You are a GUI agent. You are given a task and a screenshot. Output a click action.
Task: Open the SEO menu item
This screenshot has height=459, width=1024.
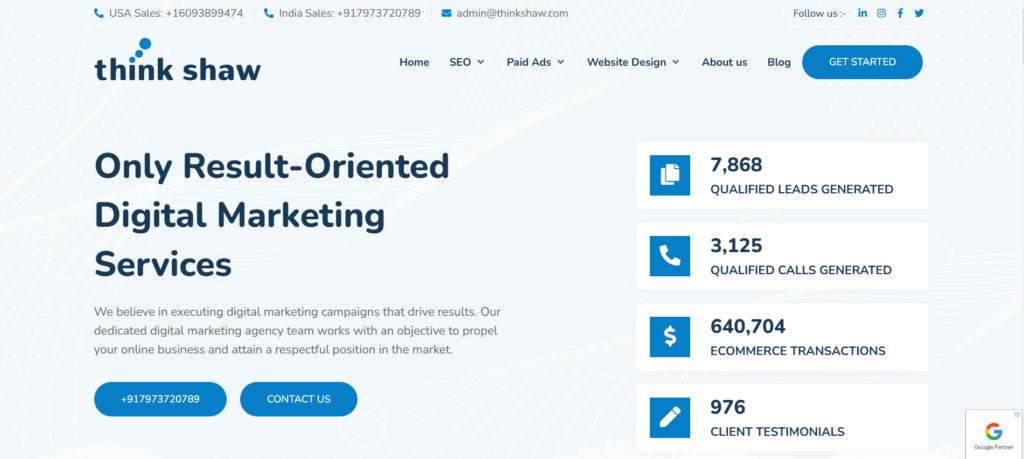(x=460, y=62)
